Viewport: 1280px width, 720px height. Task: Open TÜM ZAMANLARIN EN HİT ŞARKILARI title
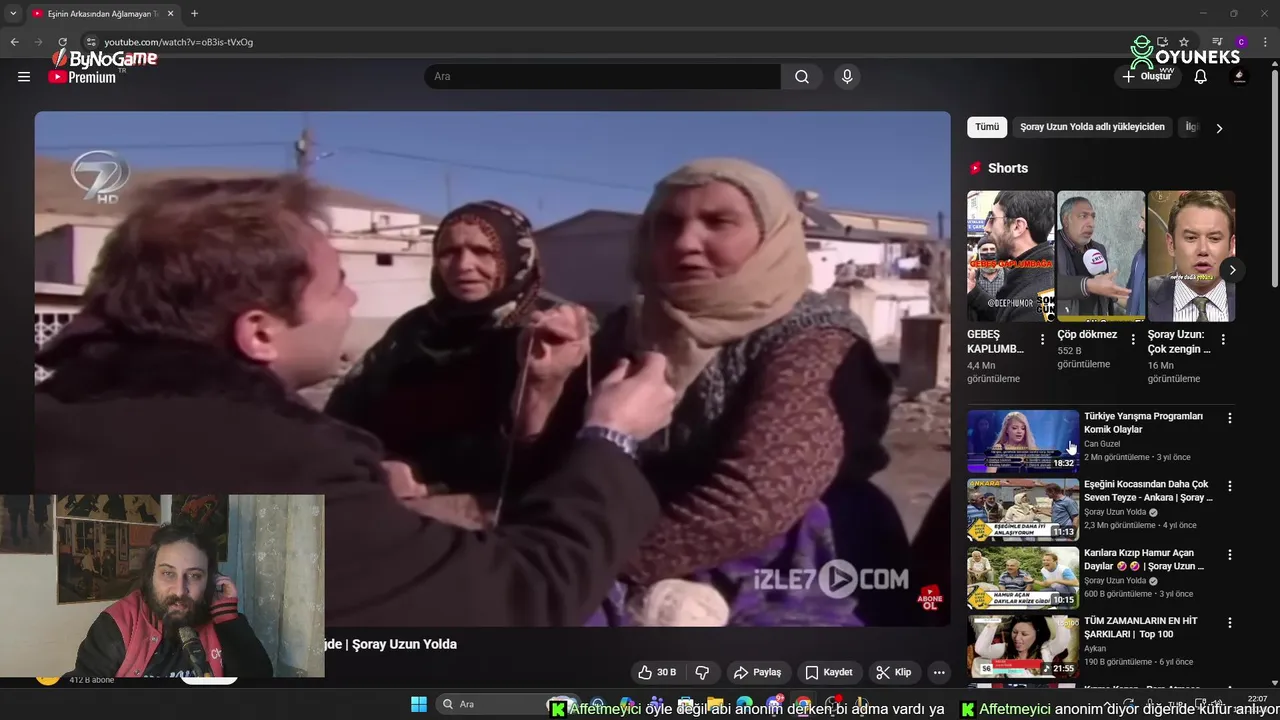pos(1141,627)
